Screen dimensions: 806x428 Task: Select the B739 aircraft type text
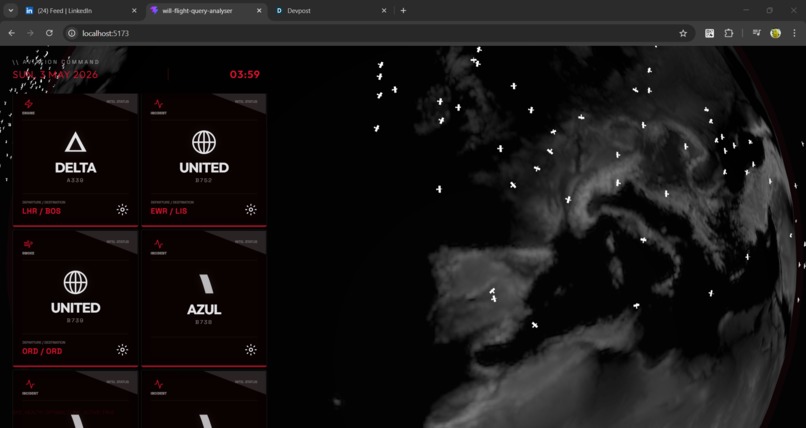click(x=75, y=320)
